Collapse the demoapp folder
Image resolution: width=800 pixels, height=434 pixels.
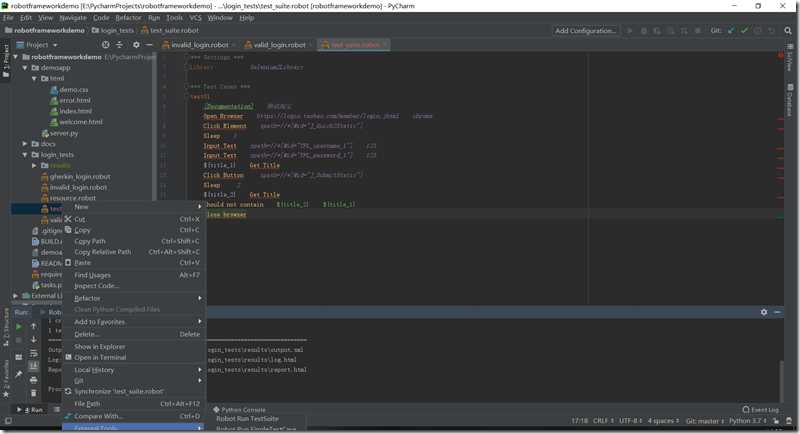(x=25, y=68)
